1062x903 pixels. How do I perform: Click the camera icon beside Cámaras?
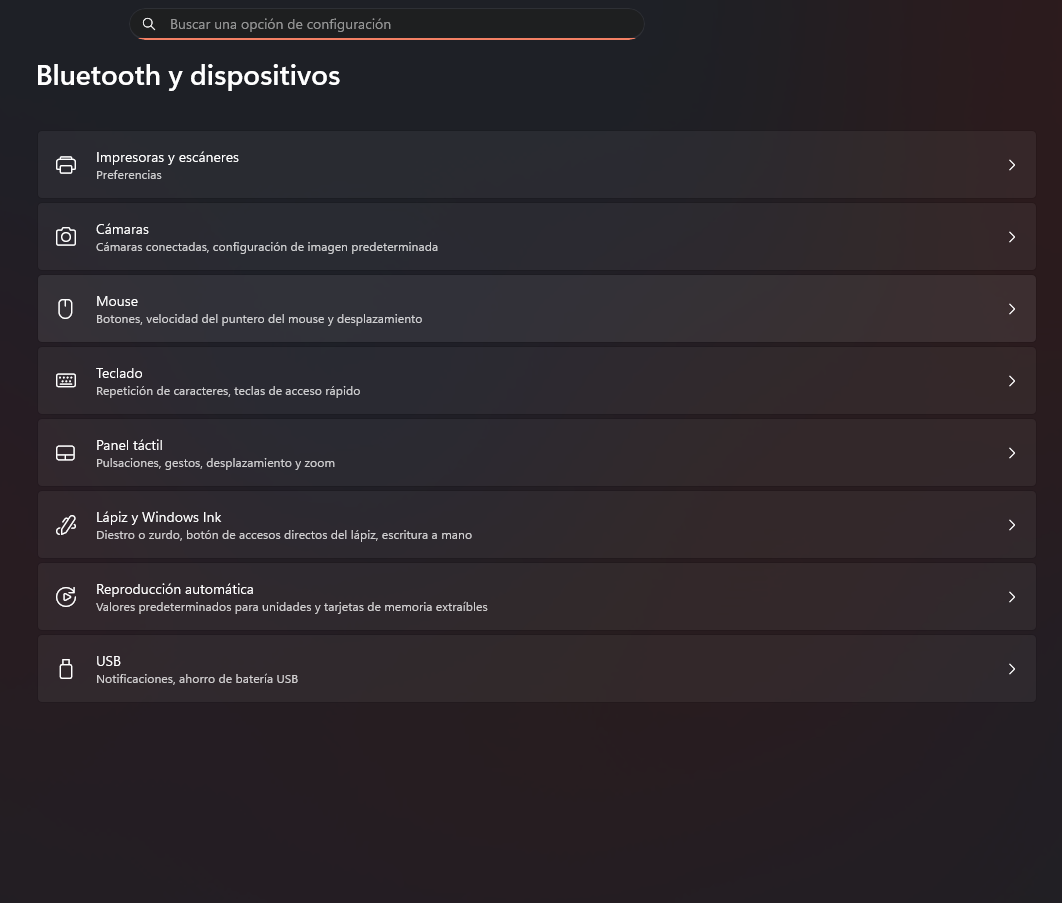click(66, 236)
